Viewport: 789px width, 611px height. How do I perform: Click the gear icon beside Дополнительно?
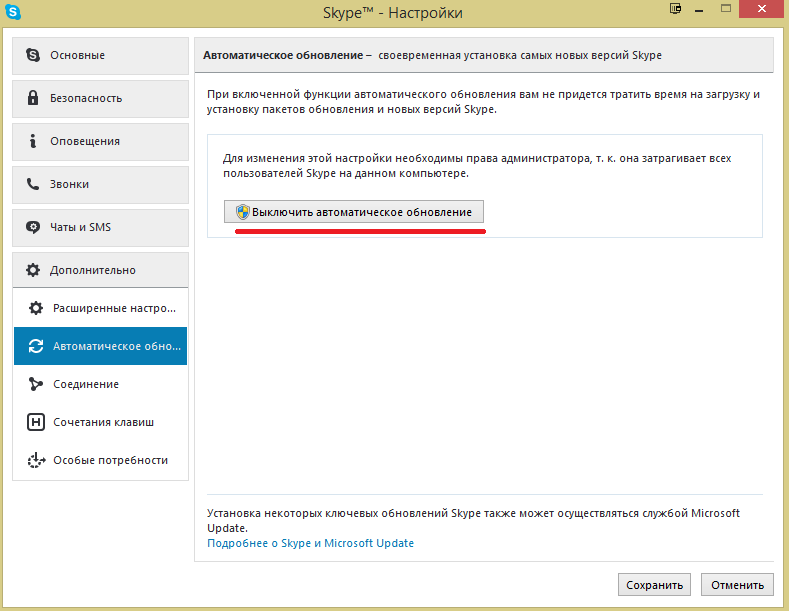tap(33, 270)
